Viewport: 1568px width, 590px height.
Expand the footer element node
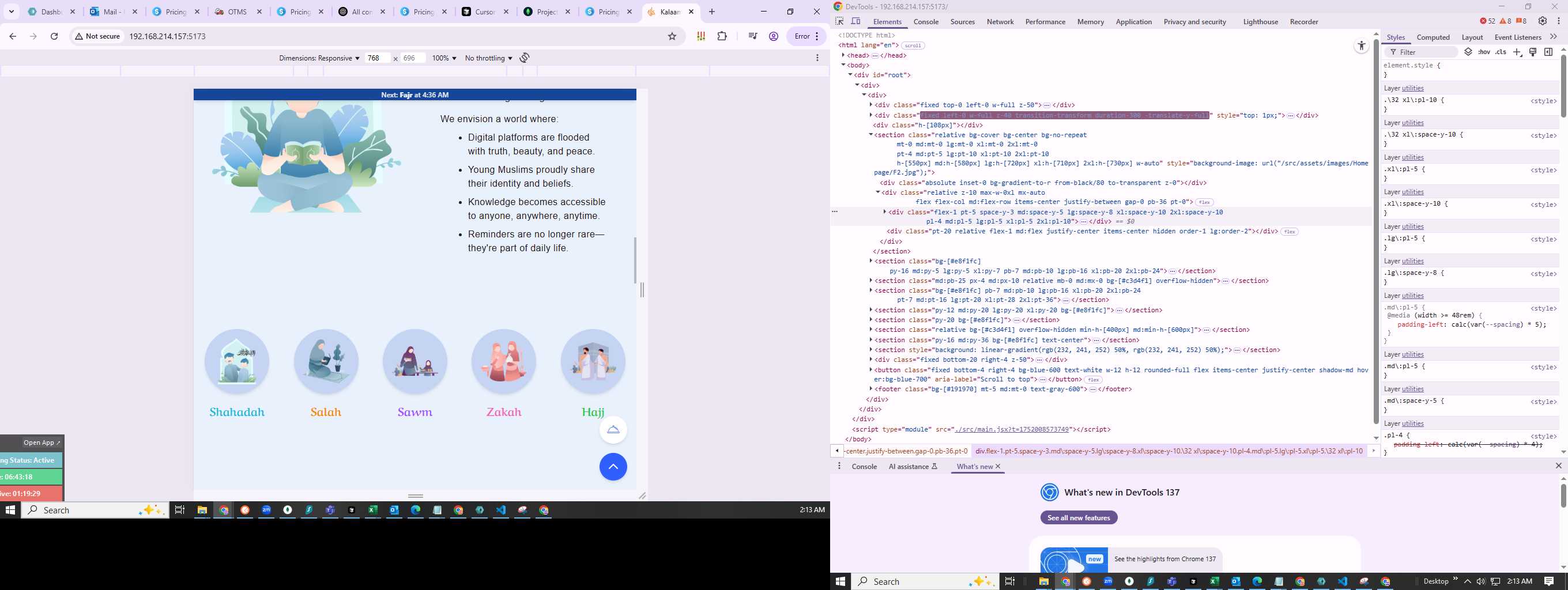pos(871,389)
